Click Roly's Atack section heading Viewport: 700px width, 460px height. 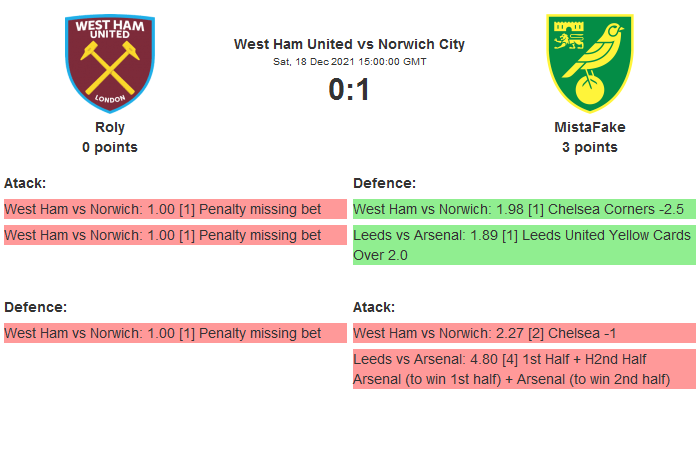tap(25, 183)
